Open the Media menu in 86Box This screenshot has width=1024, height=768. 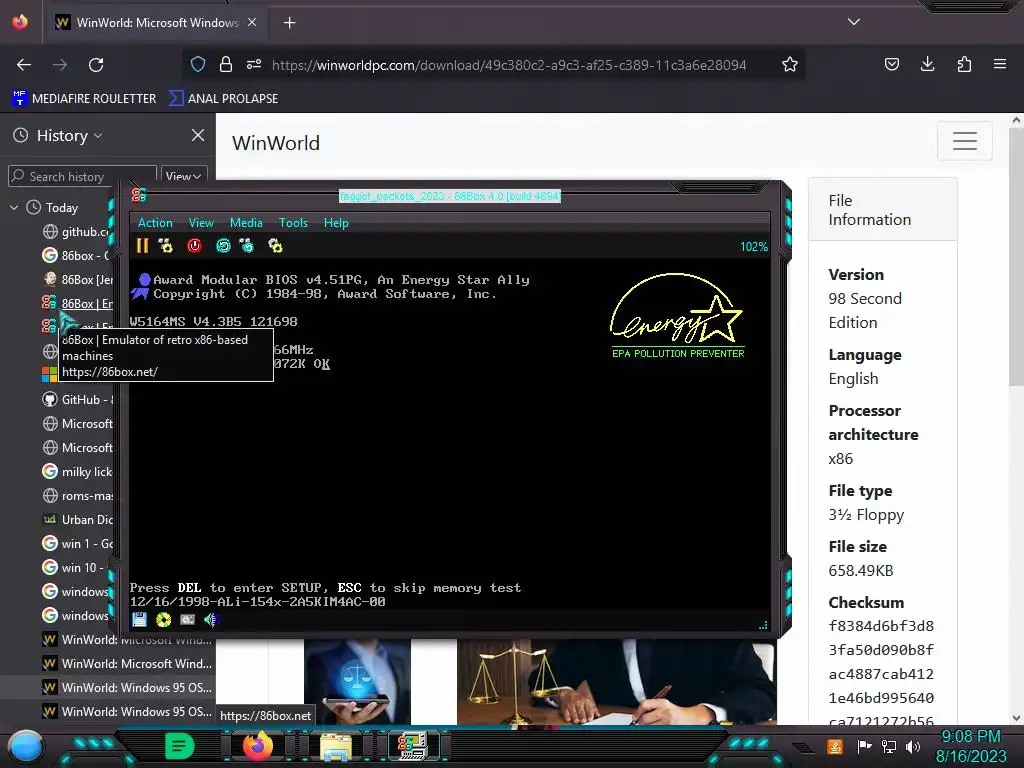click(246, 223)
